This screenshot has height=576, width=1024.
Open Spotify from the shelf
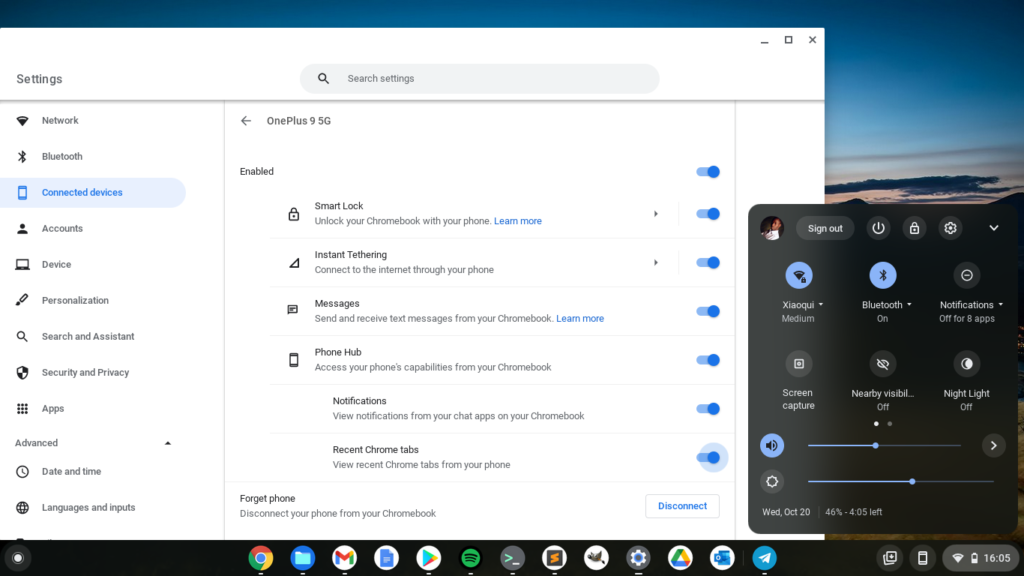point(470,558)
